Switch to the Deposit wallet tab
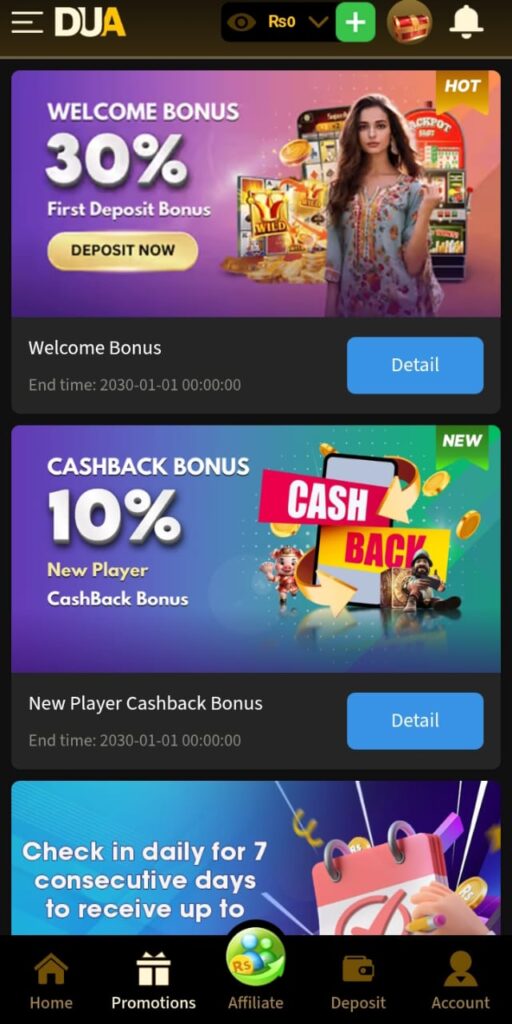512x1024 pixels. tap(358, 981)
